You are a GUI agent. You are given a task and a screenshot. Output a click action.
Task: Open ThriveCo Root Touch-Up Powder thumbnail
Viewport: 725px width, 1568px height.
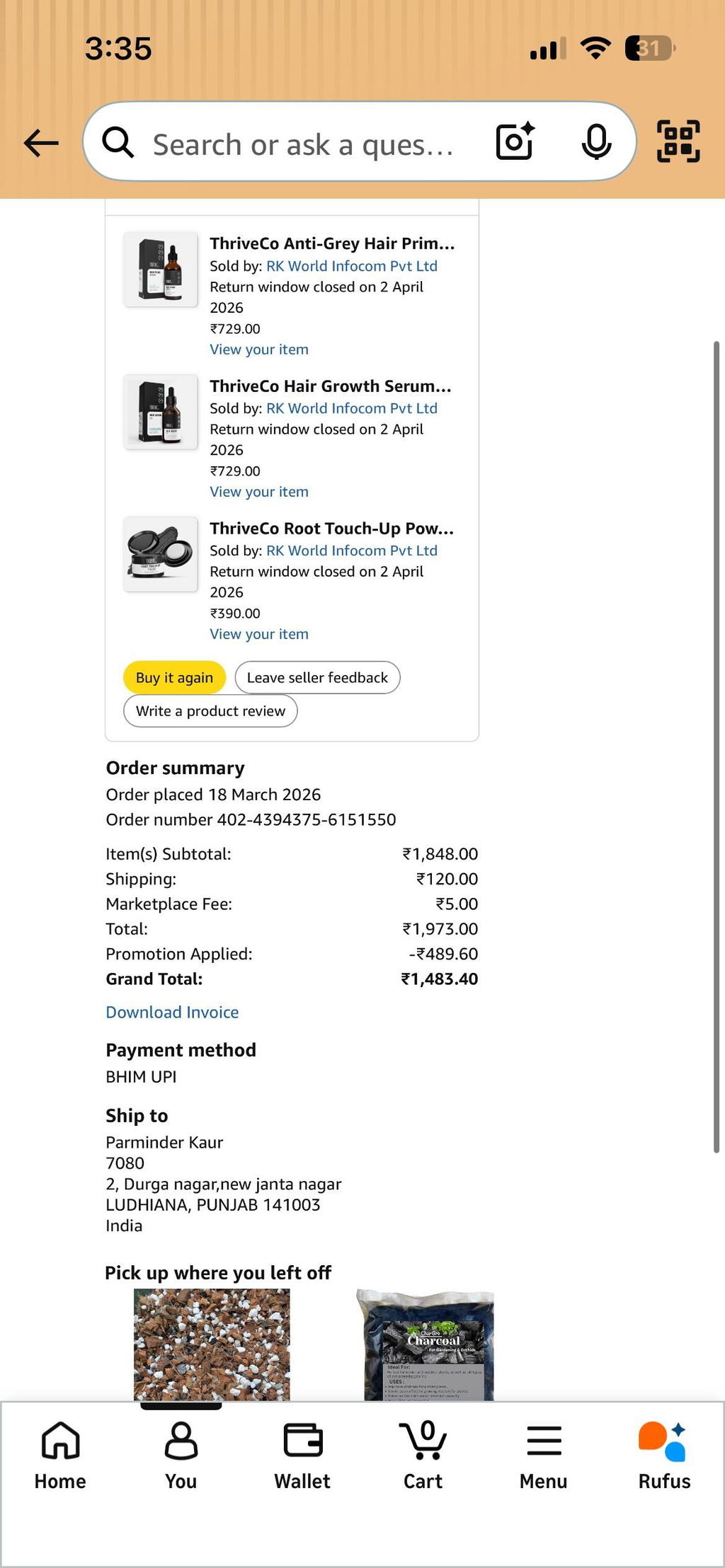click(x=161, y=554)
